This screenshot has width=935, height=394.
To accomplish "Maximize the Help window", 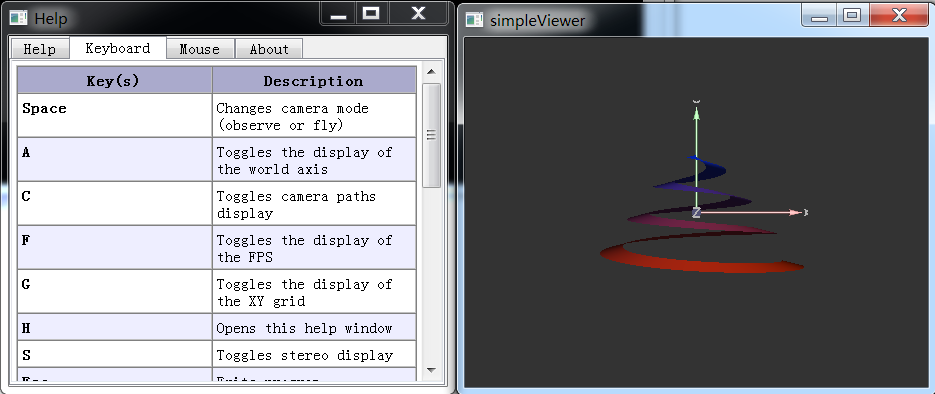I will pyautogui.click(x=372, y=14).
